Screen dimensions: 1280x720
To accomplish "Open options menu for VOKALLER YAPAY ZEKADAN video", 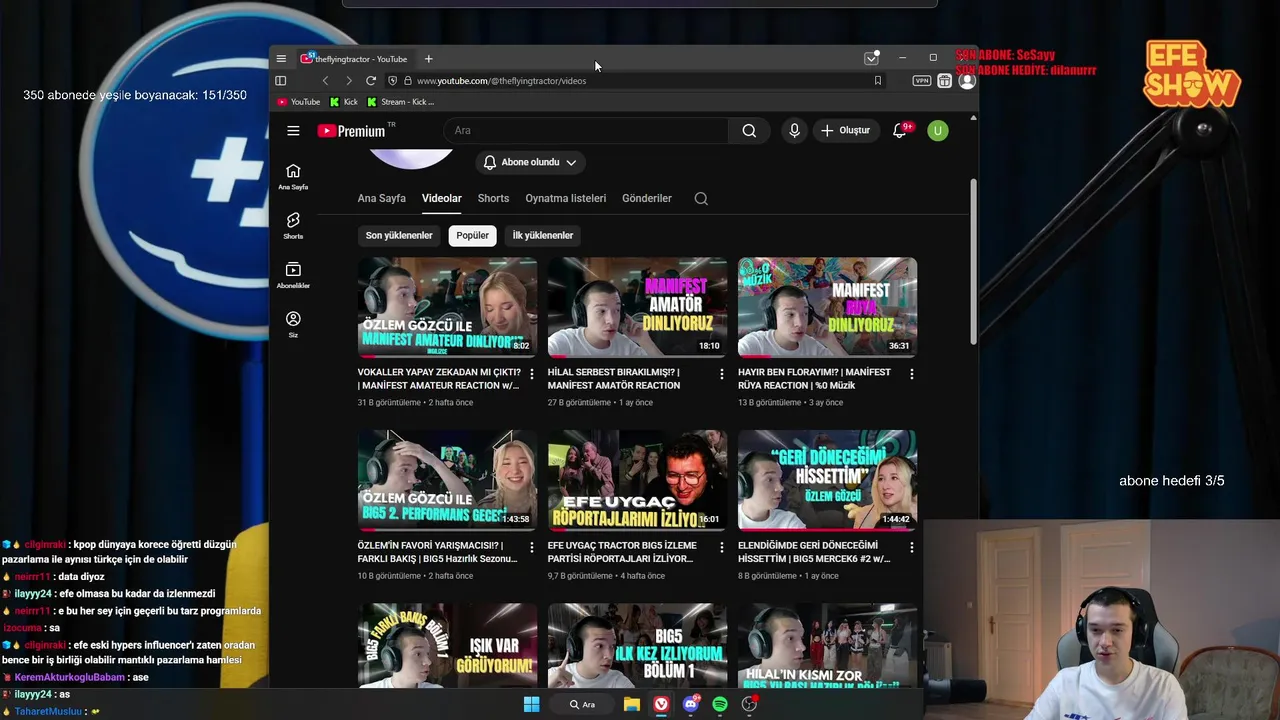I will click(x=532, y=374).
